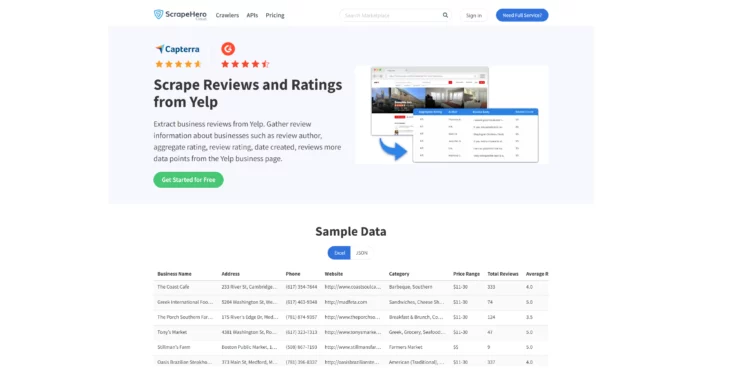The height and width of the screenshot is (378, 744).
Task: Open the APIs menu item
Action: coord(252,15)
